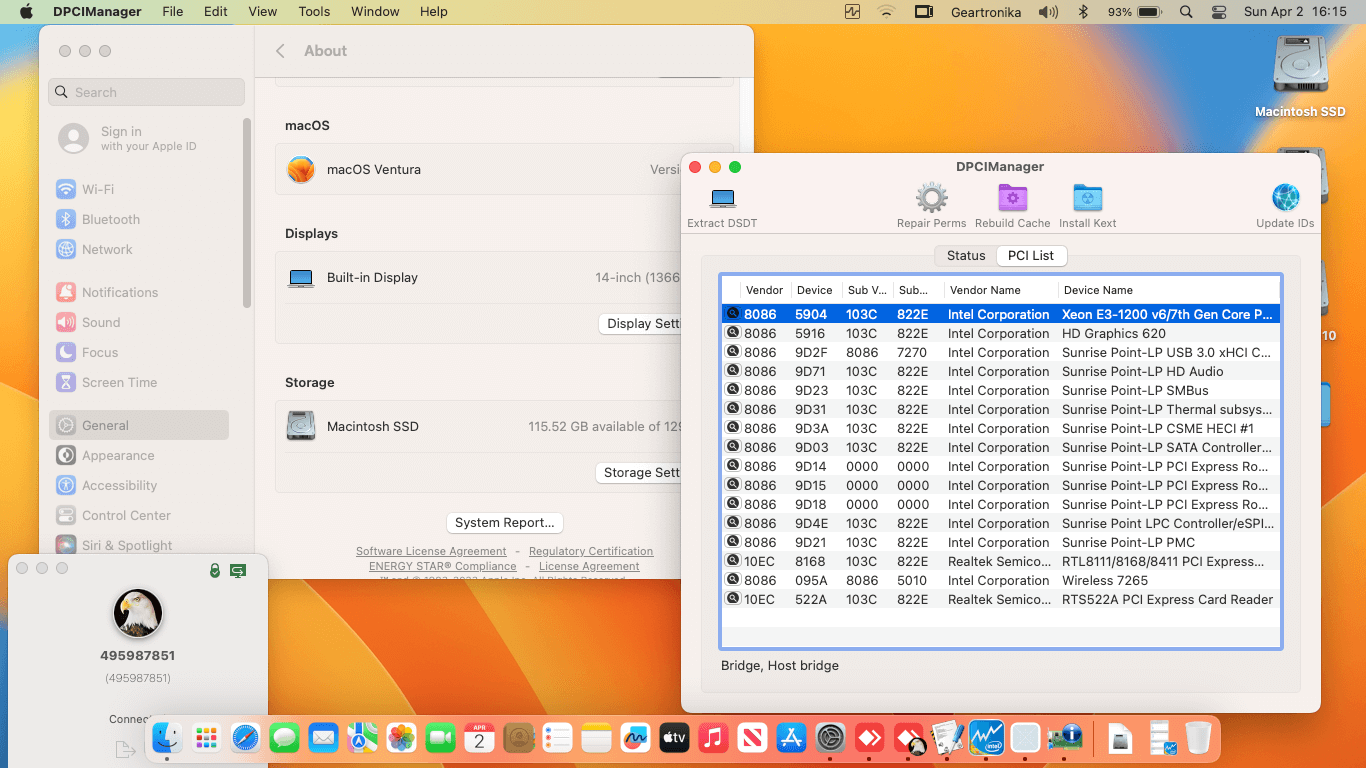
Task: Open the View menu
Action: 263,12
